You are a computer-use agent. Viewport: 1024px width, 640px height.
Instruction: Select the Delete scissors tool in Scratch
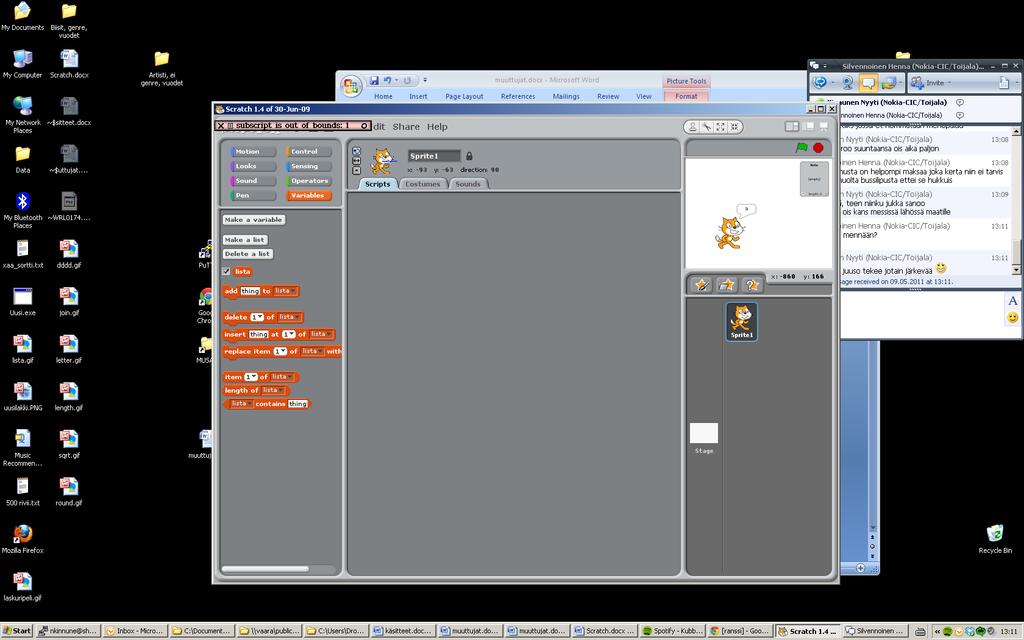pyautogui.click(x=707, y=127)
